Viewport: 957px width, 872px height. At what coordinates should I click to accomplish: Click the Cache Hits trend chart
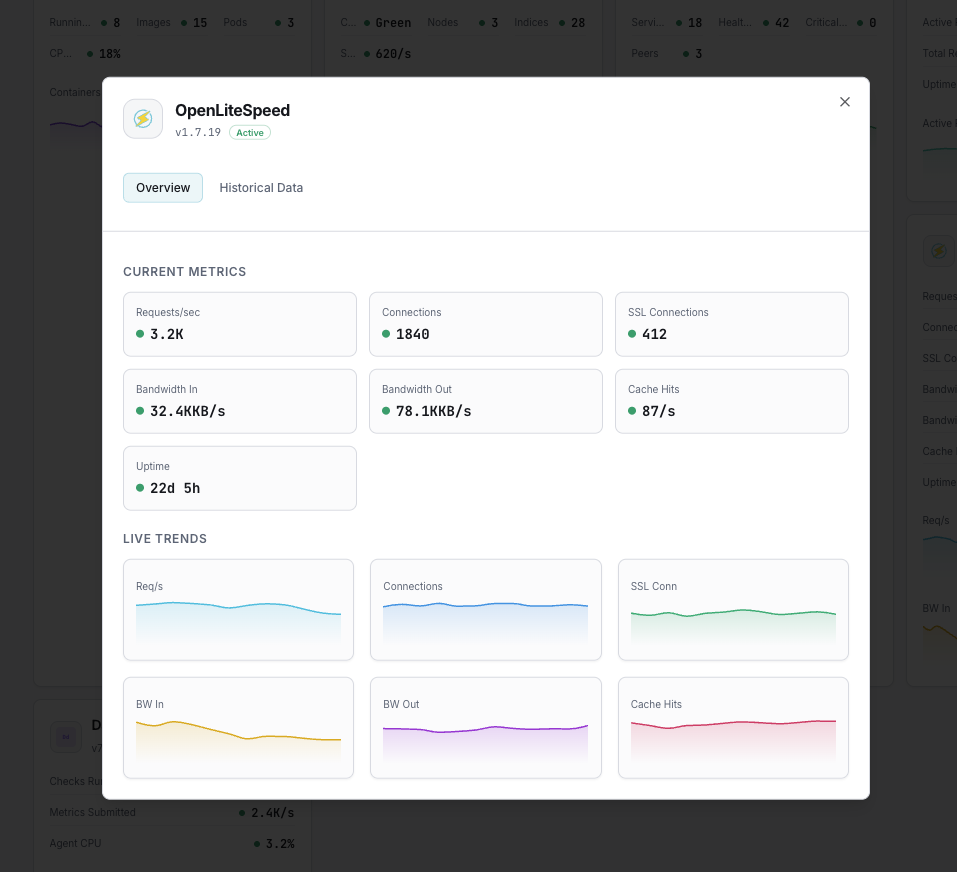tap(733, 727)
